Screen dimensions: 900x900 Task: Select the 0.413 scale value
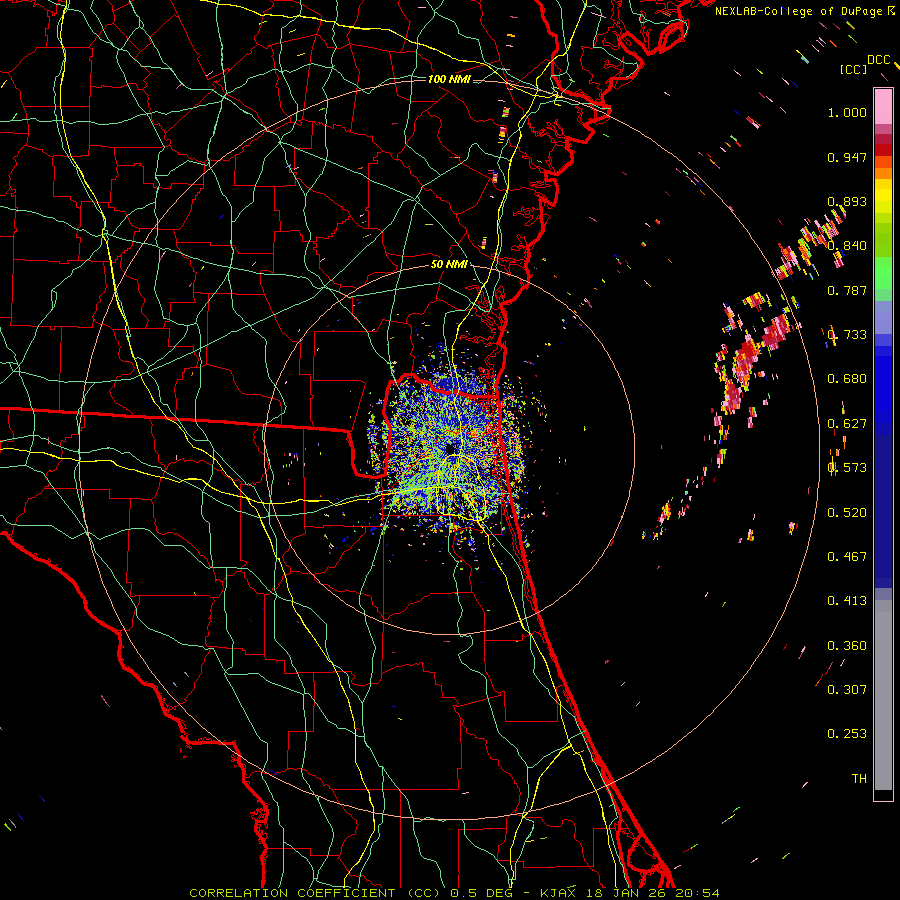coord(847,601)
